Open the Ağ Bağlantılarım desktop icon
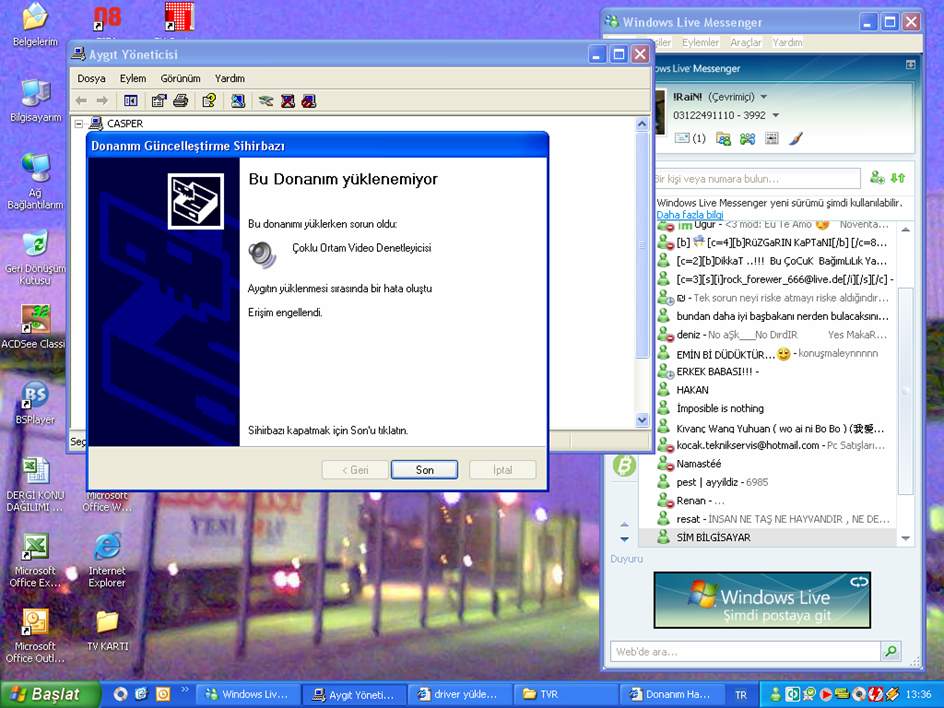The width and height of the screenshot is (944, 708). click(35, 181)
